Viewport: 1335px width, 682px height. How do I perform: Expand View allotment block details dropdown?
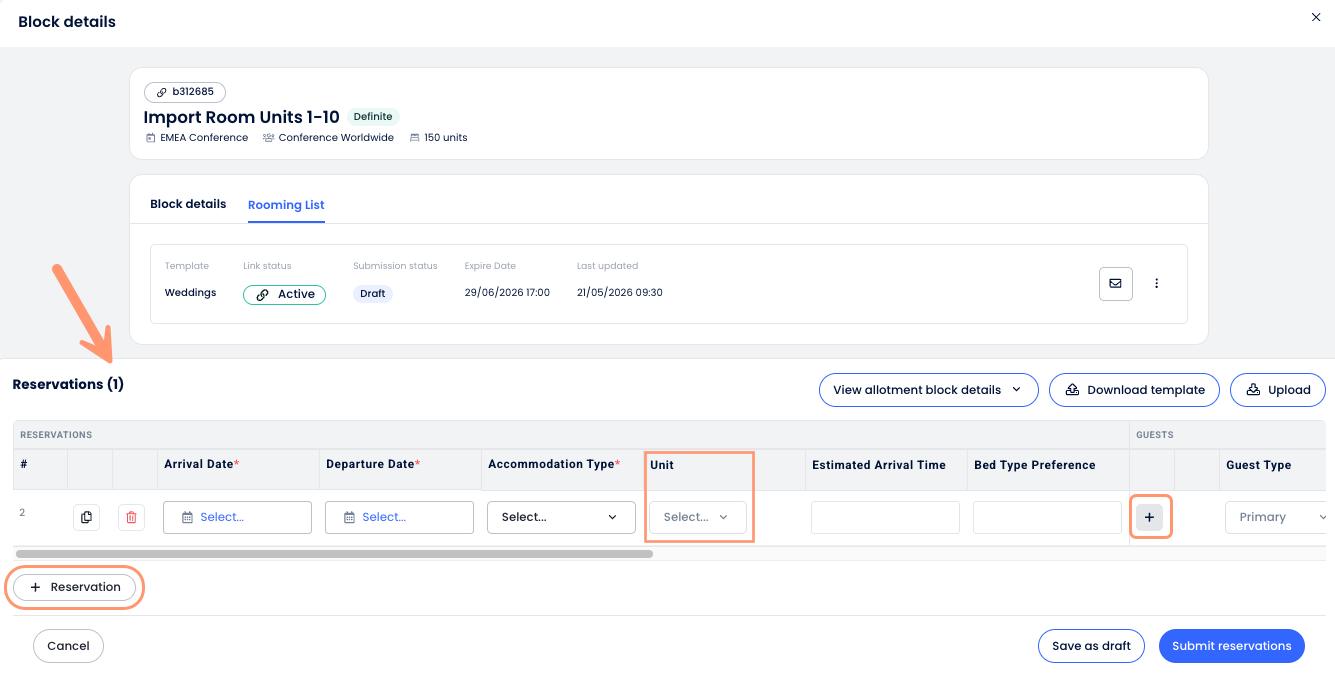coord(928,390)
